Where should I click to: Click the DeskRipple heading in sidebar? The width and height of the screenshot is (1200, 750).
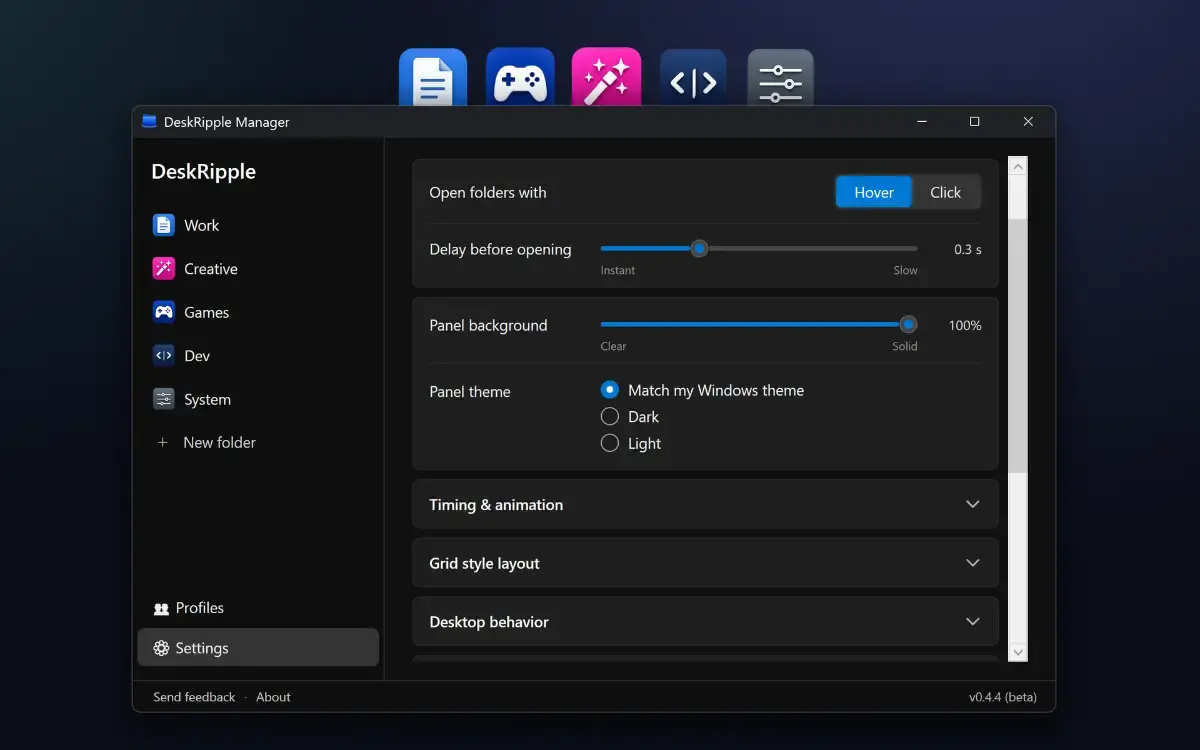click(x=203, y=171)
